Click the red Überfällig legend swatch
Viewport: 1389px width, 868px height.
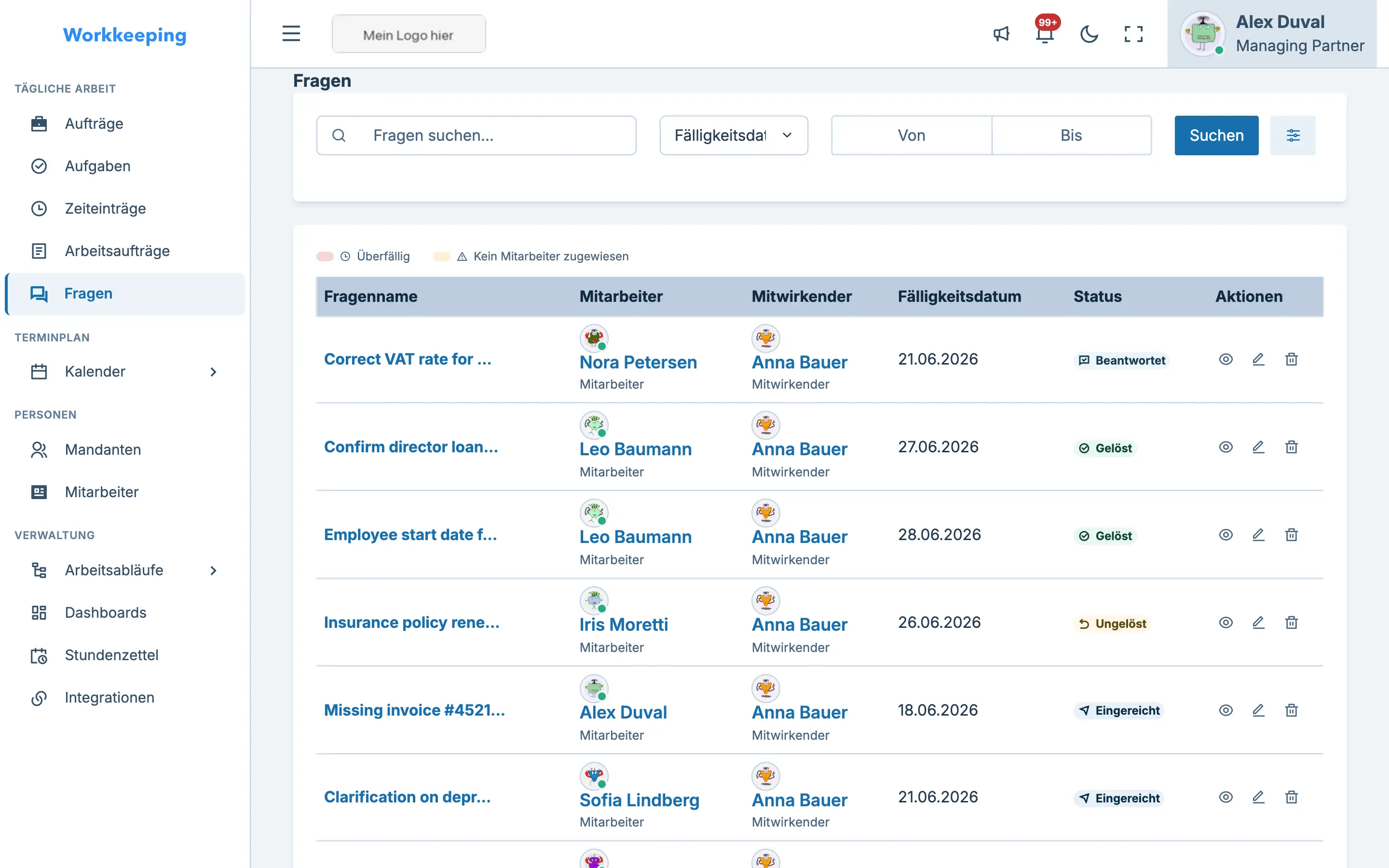click(325, 256)
